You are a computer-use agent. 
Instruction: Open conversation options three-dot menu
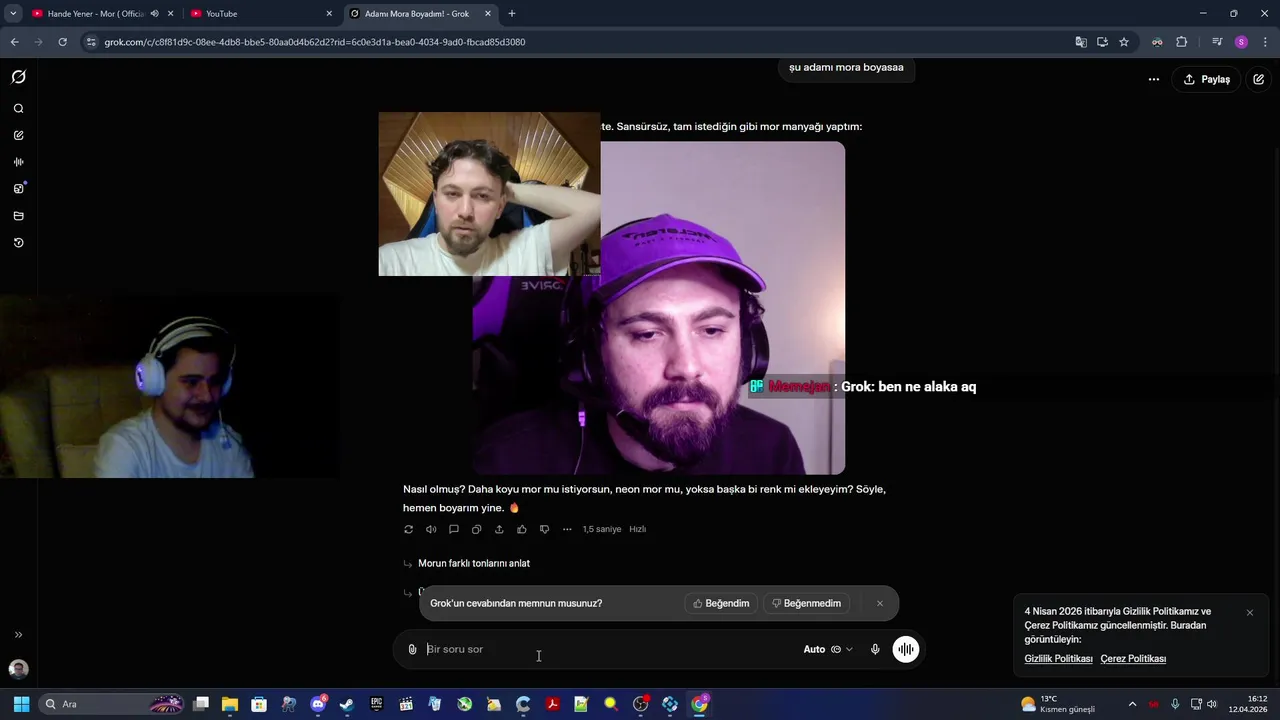[1154, 79]
